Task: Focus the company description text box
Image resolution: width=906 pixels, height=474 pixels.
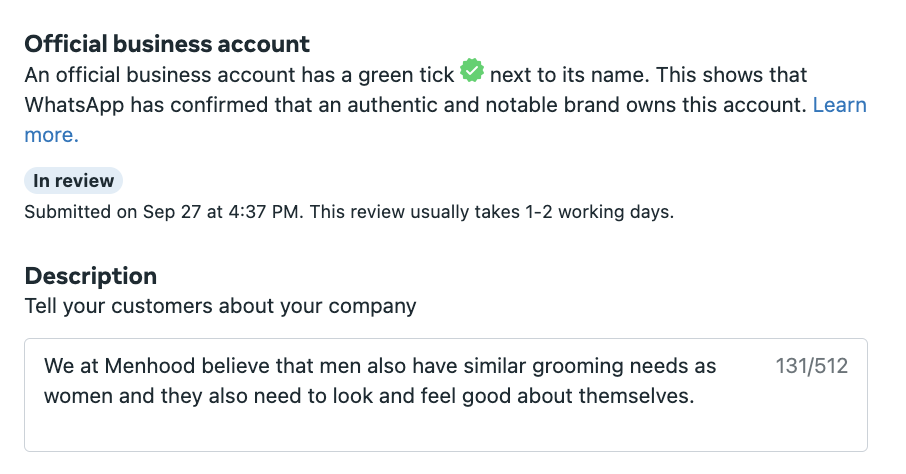Action: coord(445,395)
